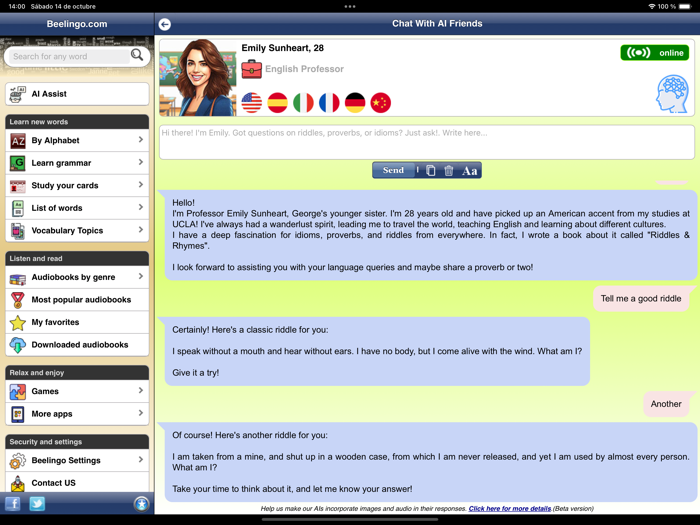Open More apps label

52,414
